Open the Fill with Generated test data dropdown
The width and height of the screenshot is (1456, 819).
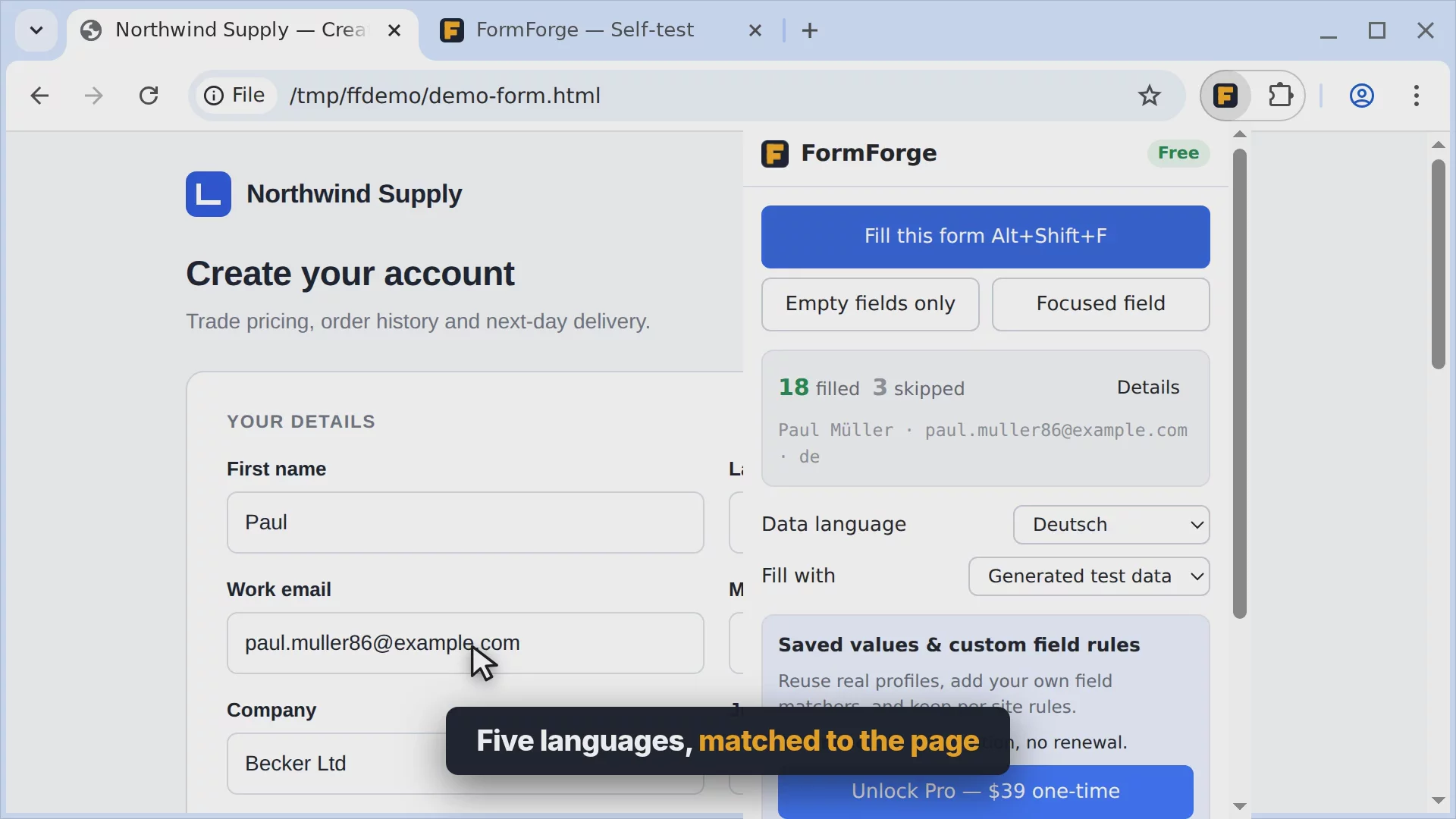[x=1089, y=576]
